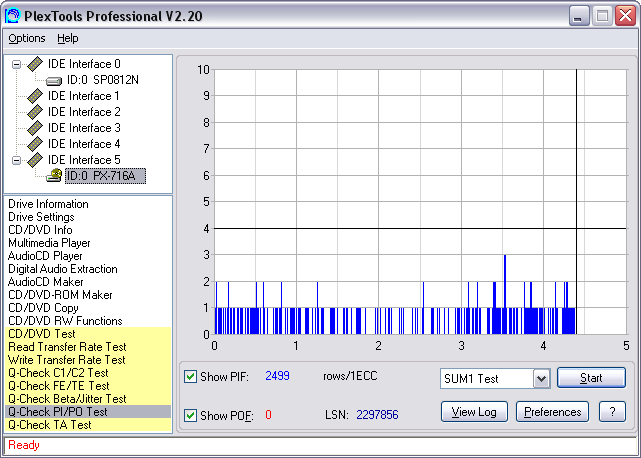Open CD/DVD Copy
This screenshot has height=458, width=641.
43,308
